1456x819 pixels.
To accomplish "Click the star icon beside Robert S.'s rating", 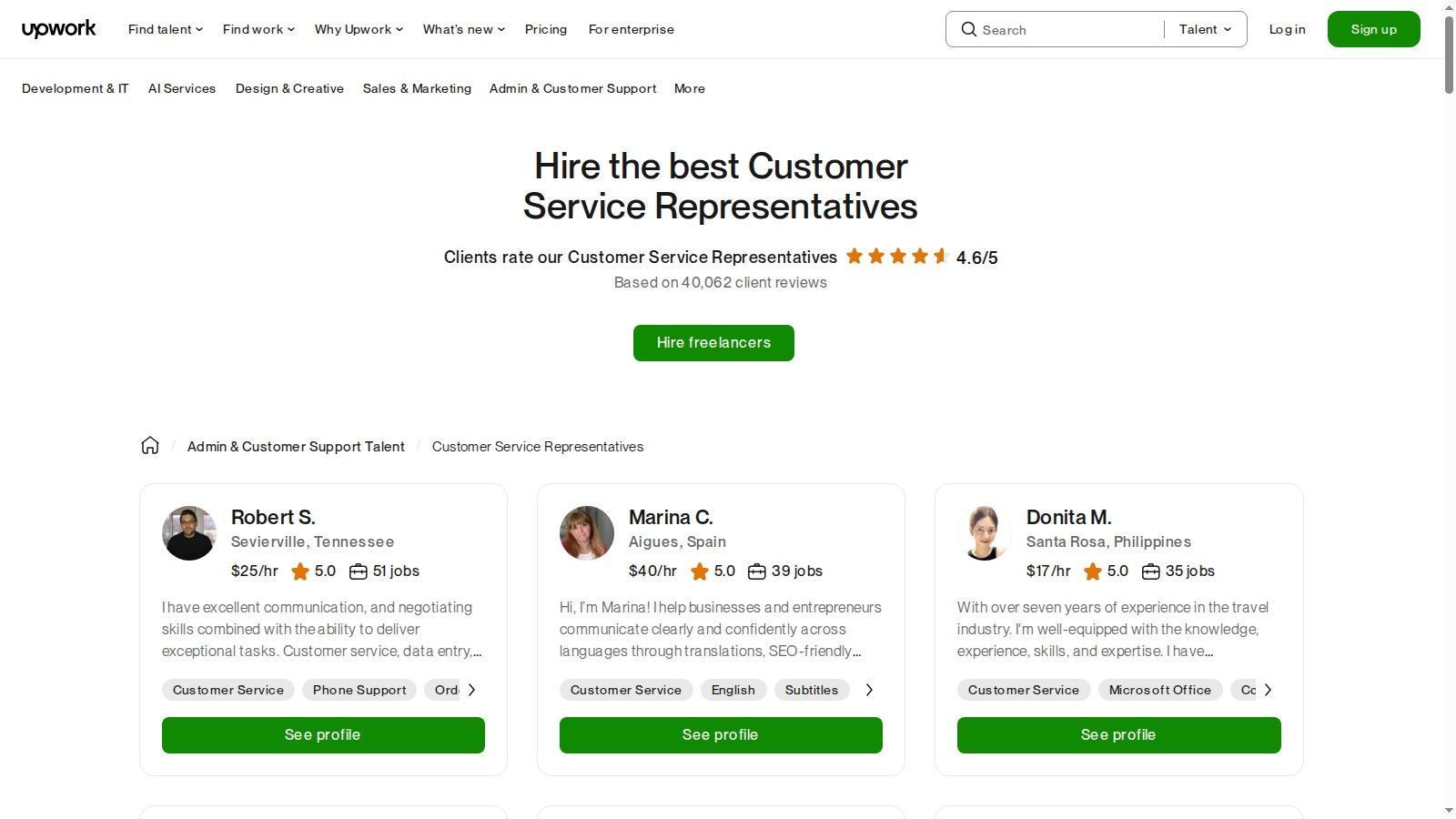I will pyautogui.click(x=300, y=571).
